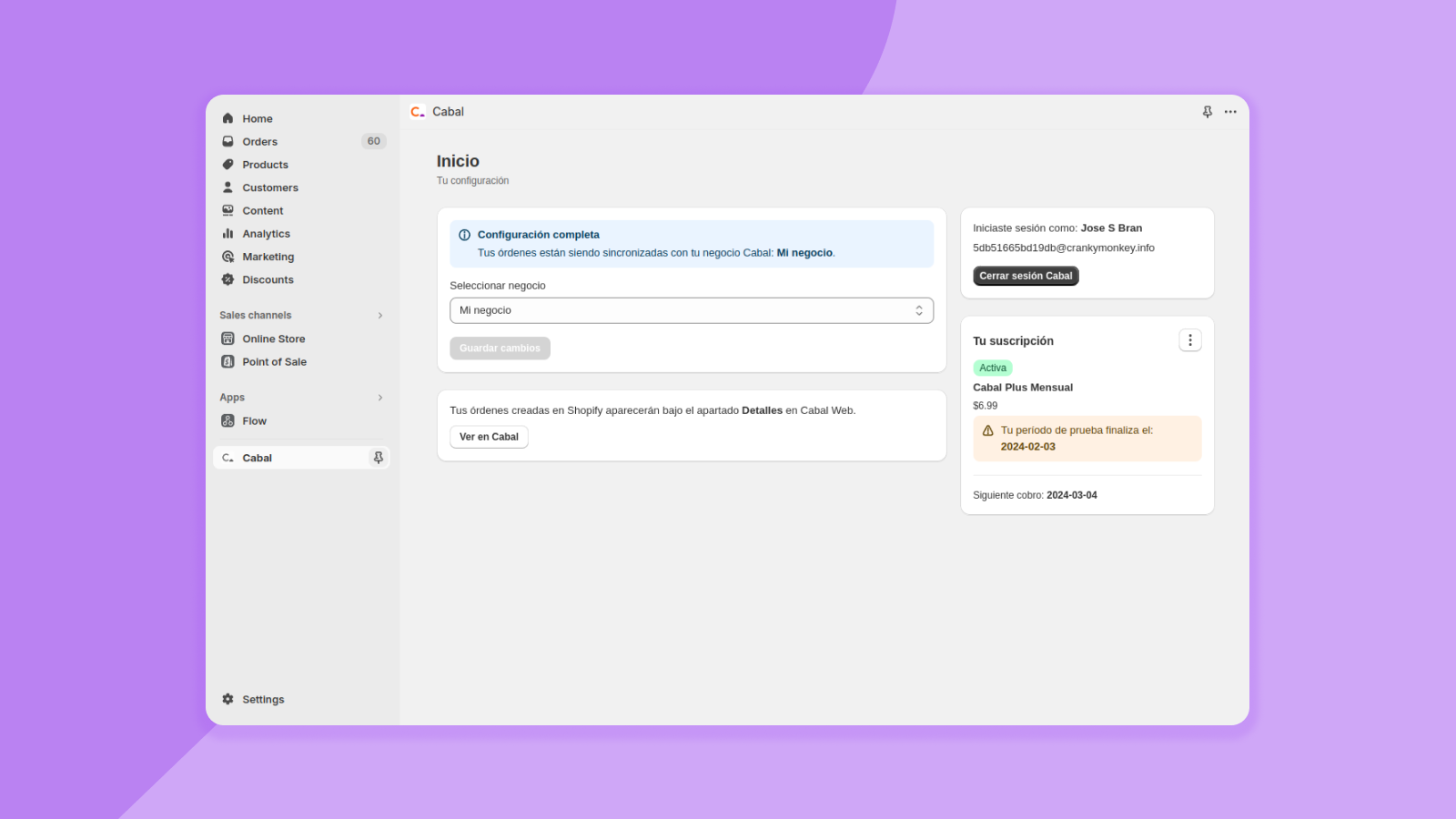
Task: Click the Marketing target icon
Action: 227,257
